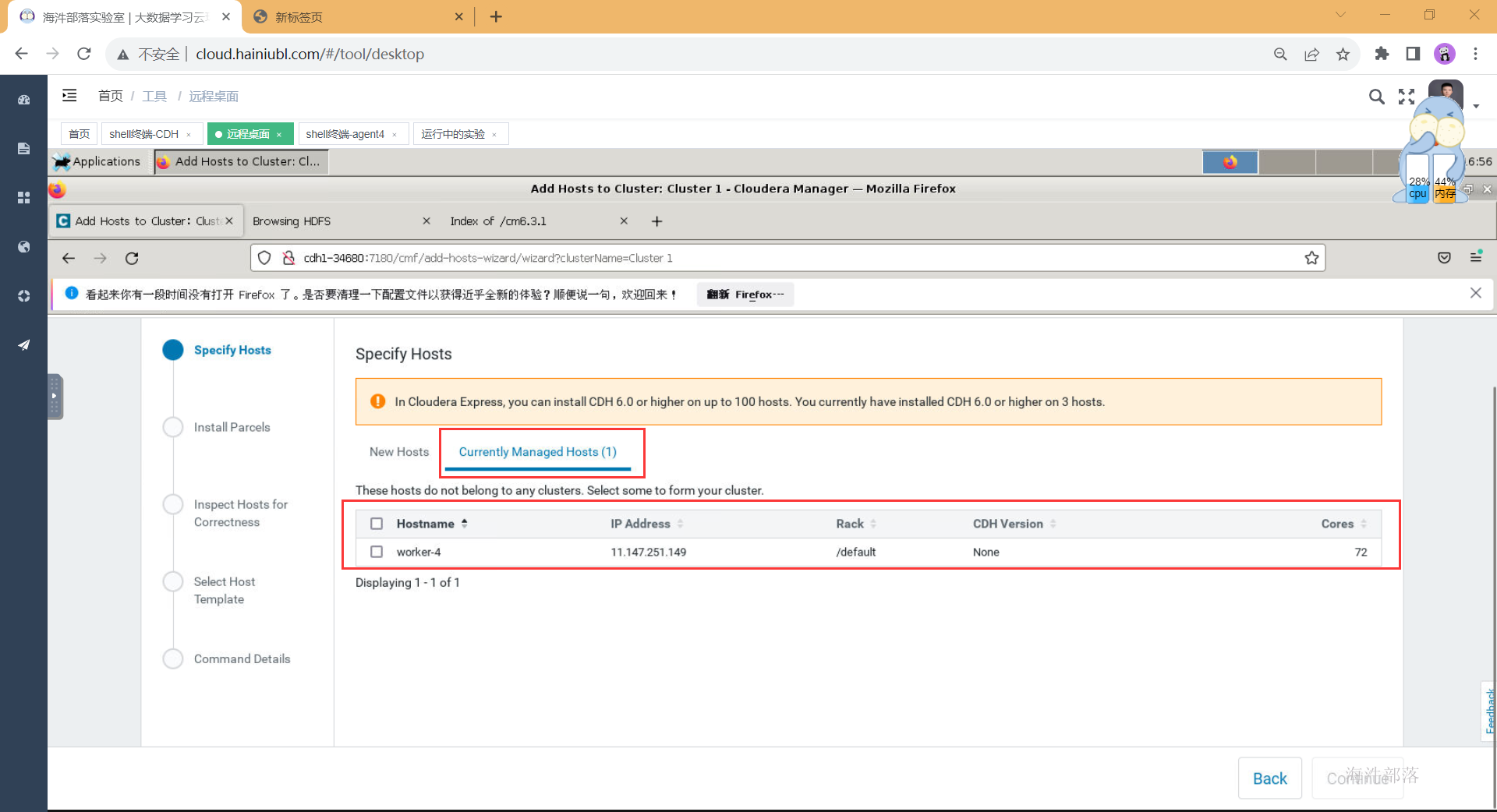Click the Specify Hosts wizard step
The height and width of the screenshot is (812, 1497).
[232, 350]
